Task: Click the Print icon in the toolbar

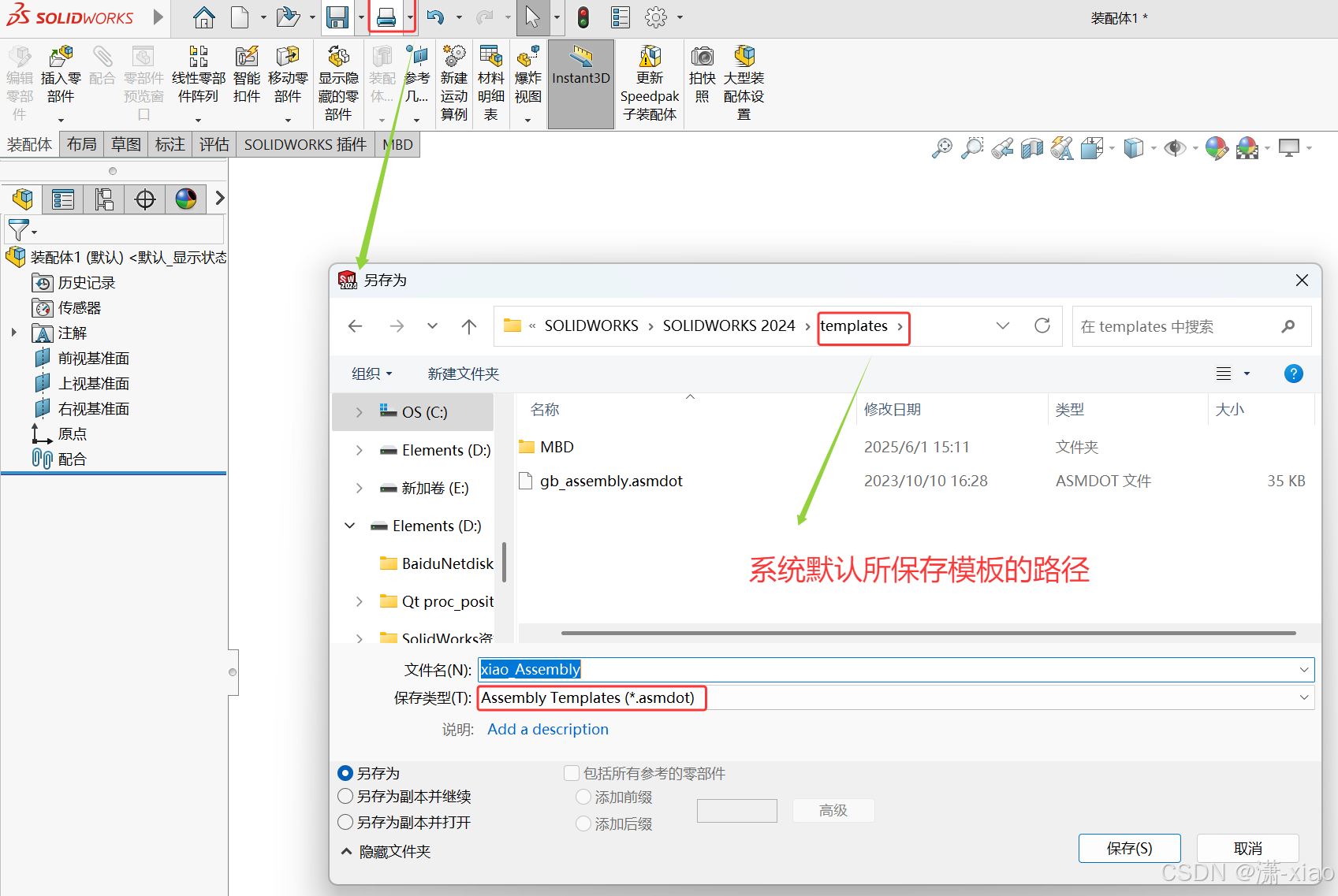Action: click(x=386, y=17)
